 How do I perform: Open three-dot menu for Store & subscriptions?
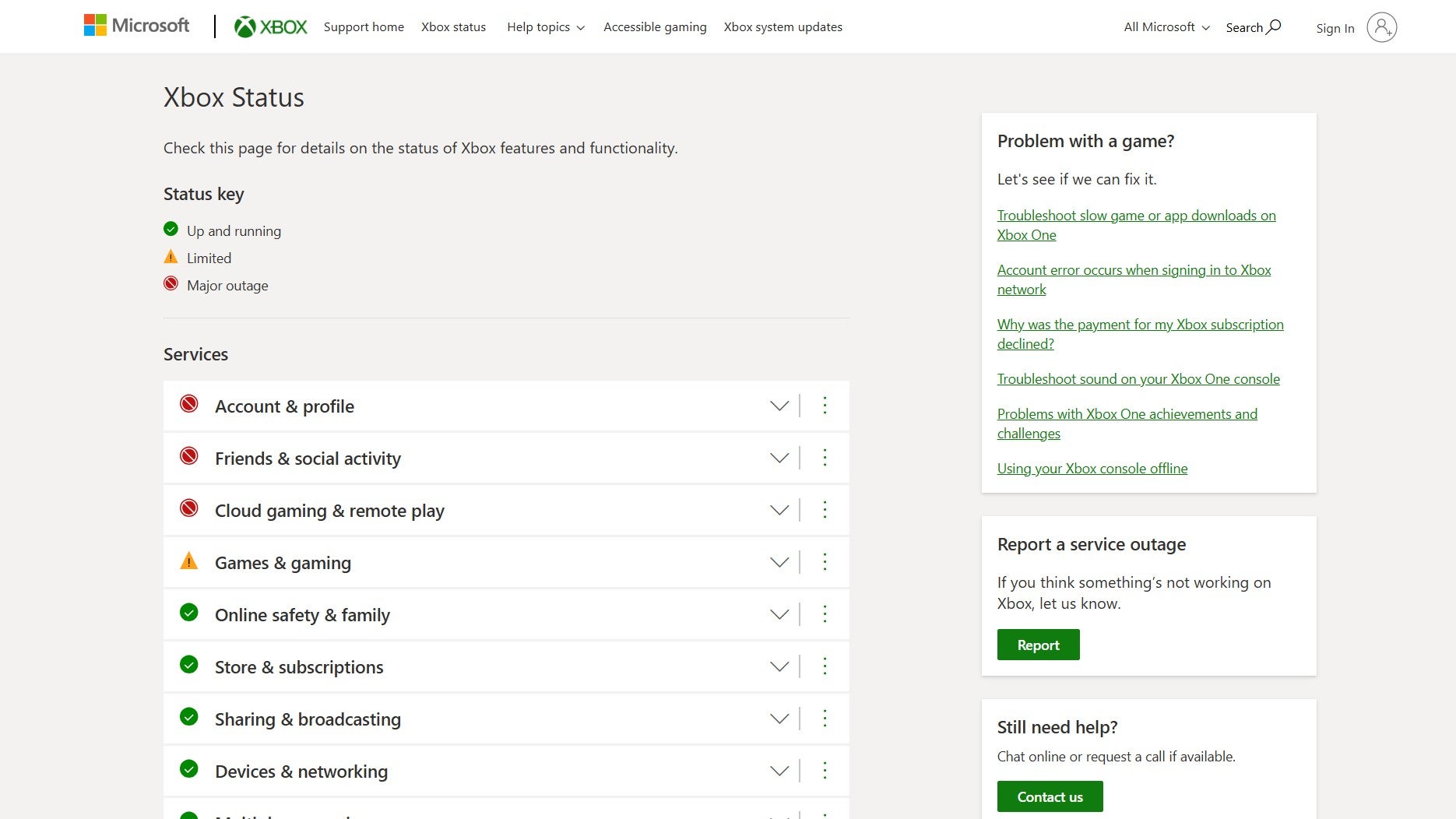coord(825,666)
